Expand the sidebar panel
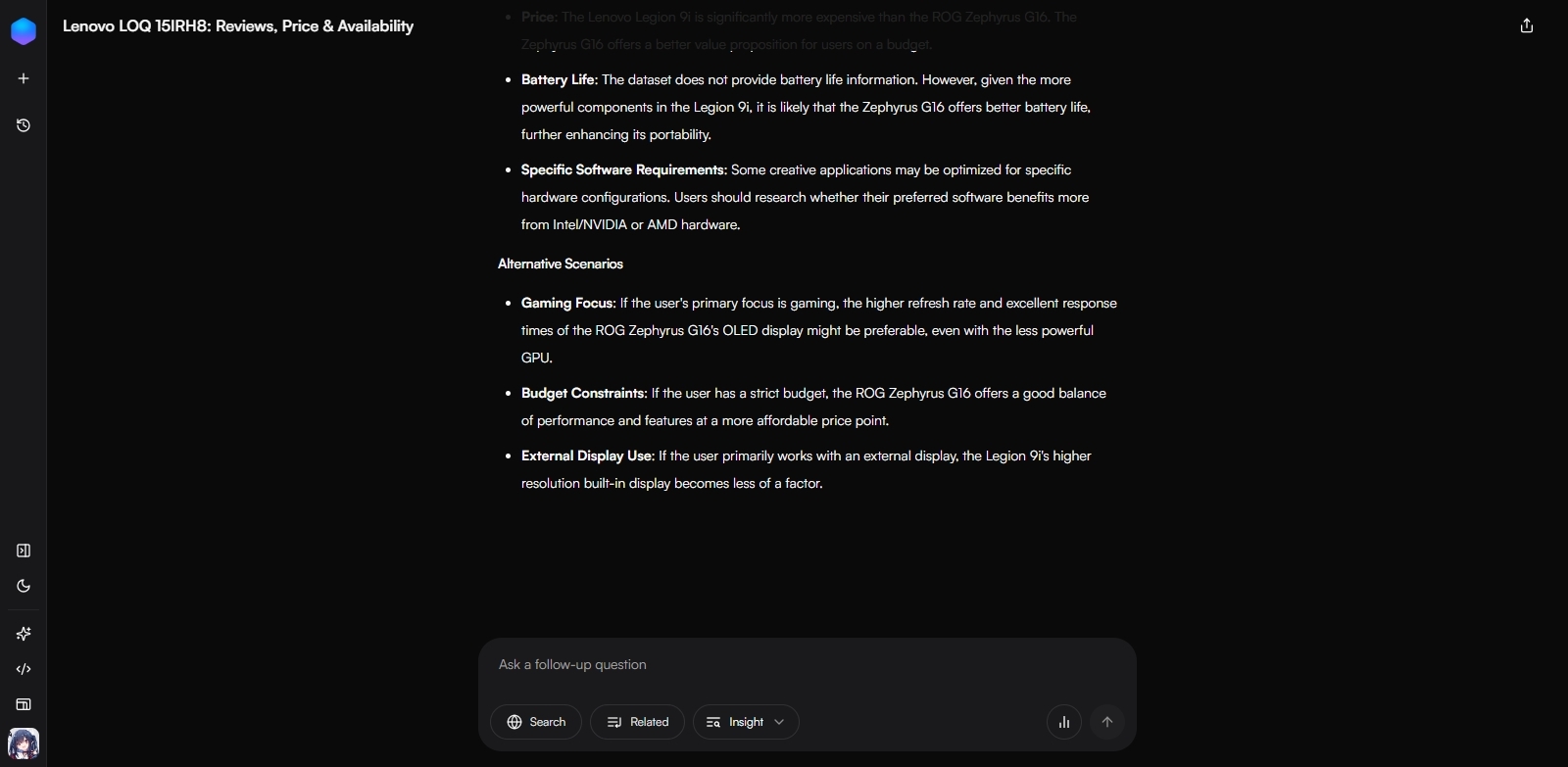Image resolution: width=1568 pixels, height=767 pixels. 24,551
